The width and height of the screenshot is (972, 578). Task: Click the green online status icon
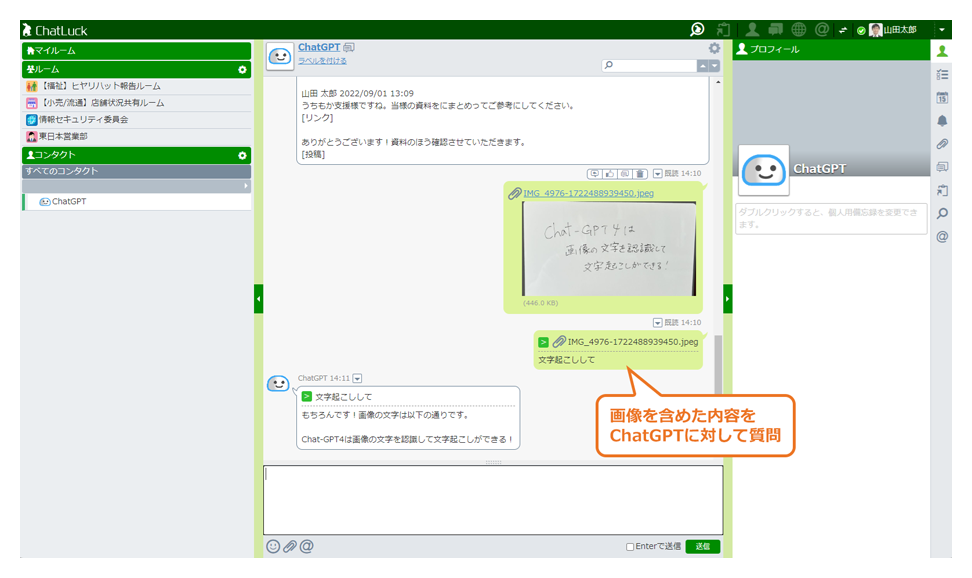point(861,30)
